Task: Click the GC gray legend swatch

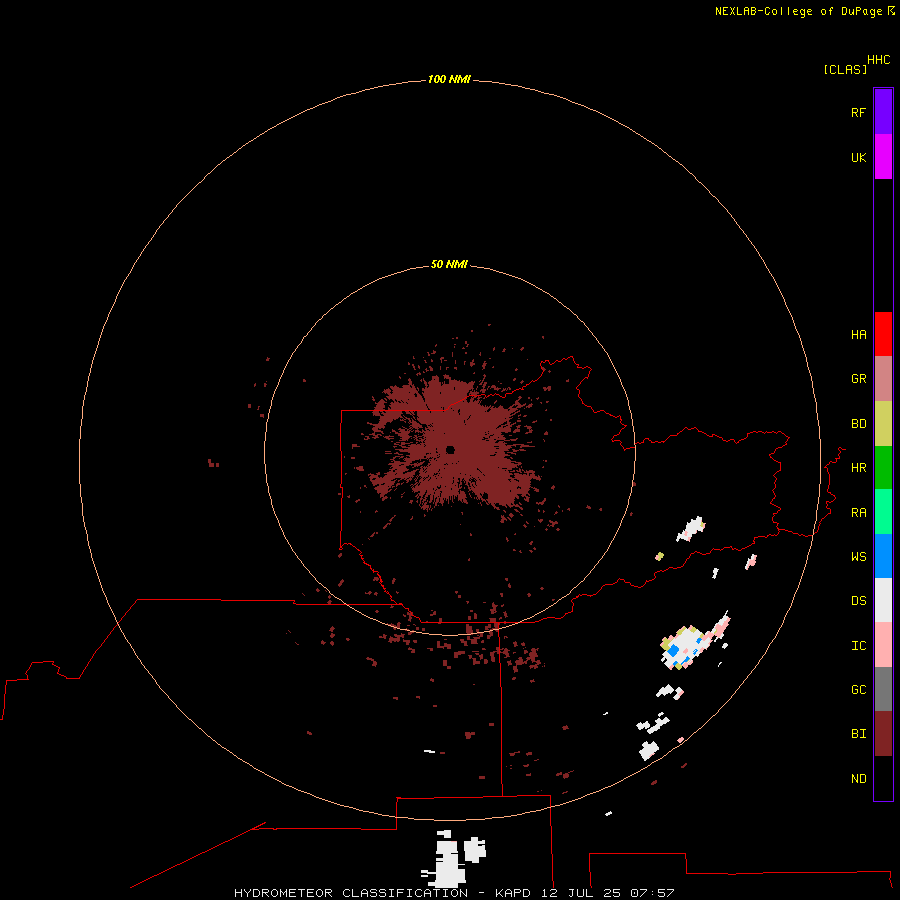Action: 883,689
